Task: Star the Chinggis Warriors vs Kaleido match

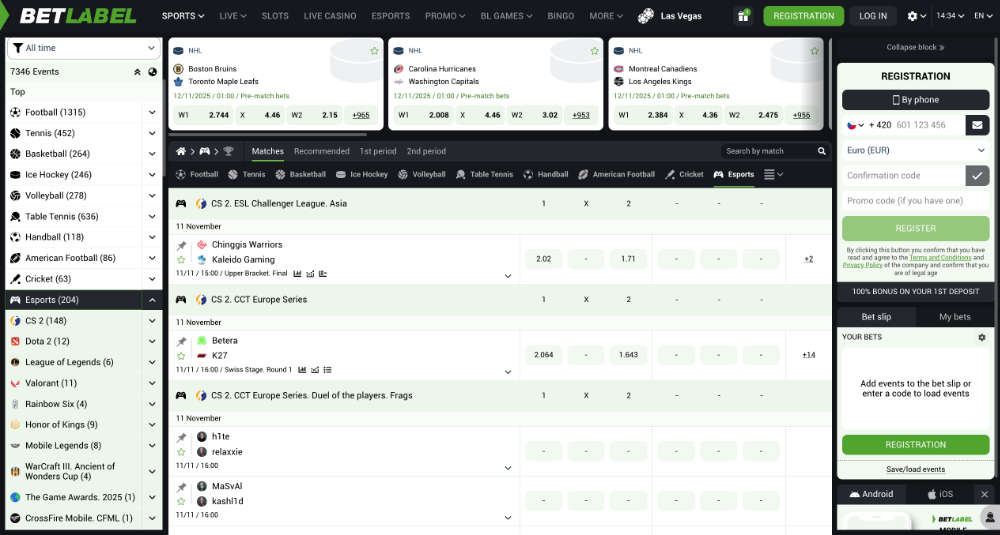Action: click(x=181, y=260)
